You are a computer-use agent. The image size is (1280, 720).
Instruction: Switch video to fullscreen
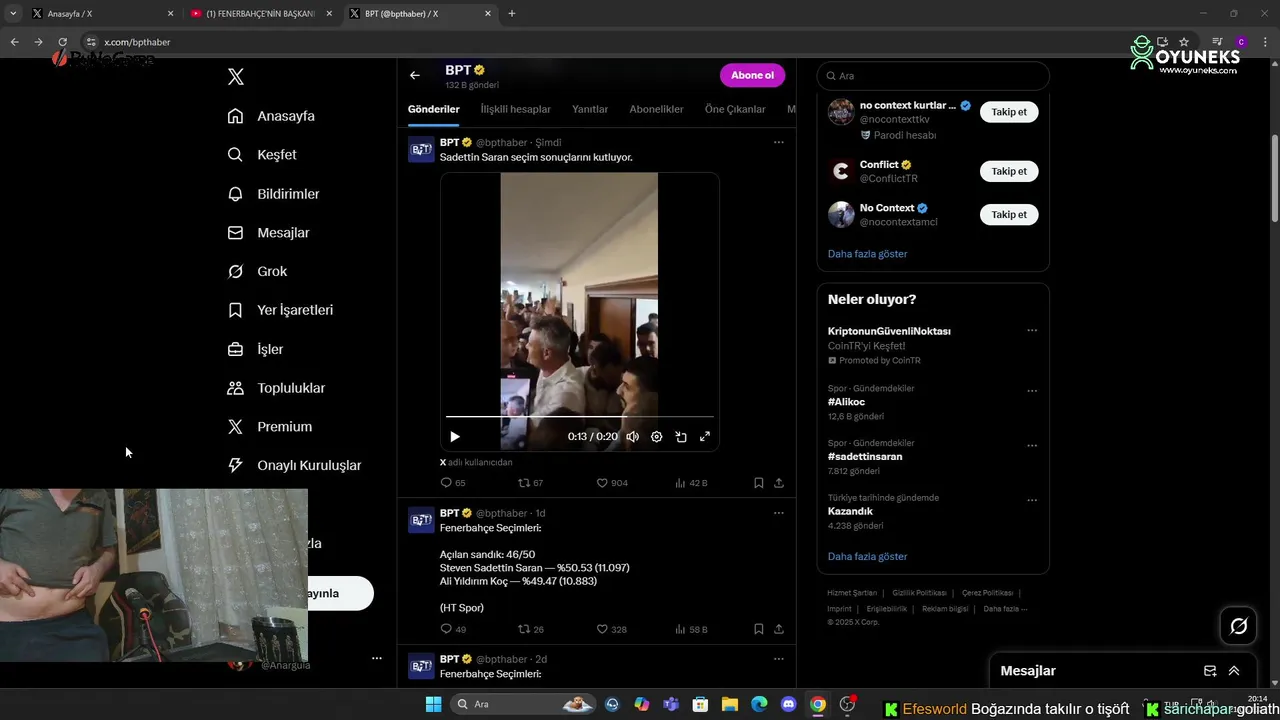[x=705, y=437]
